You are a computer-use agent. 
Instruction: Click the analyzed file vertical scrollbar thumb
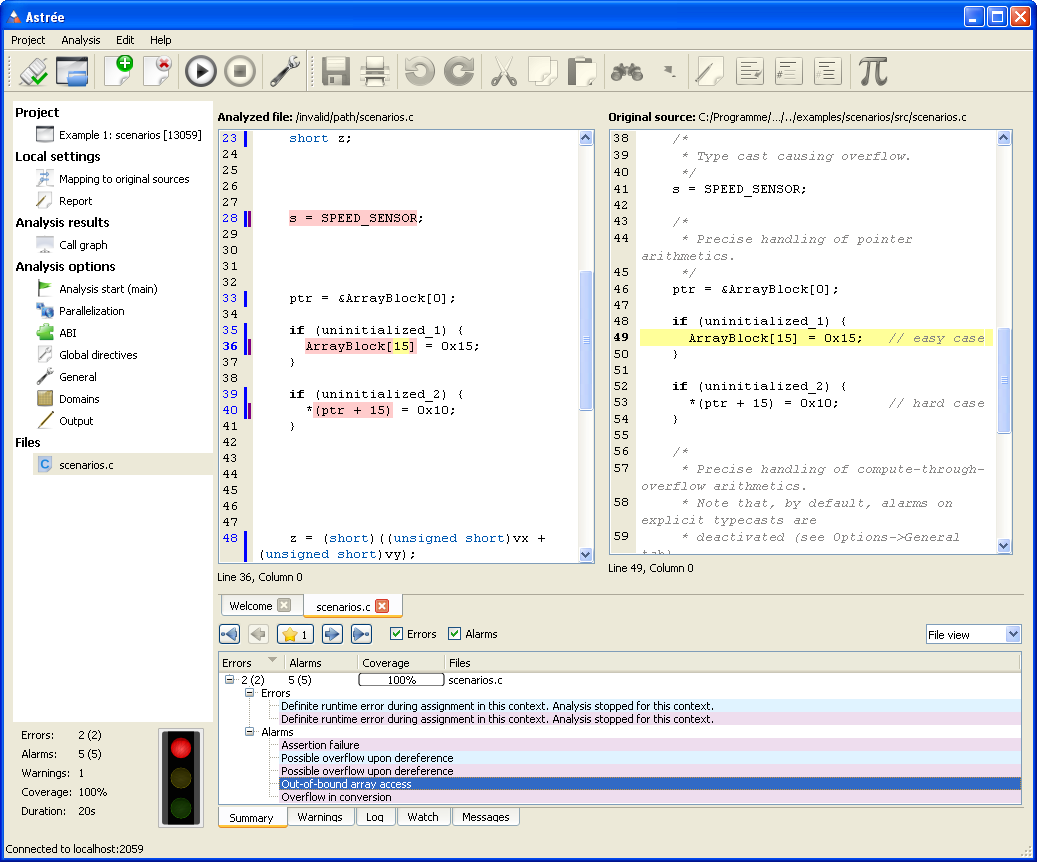pyautogui.click(x=586, y=340)
